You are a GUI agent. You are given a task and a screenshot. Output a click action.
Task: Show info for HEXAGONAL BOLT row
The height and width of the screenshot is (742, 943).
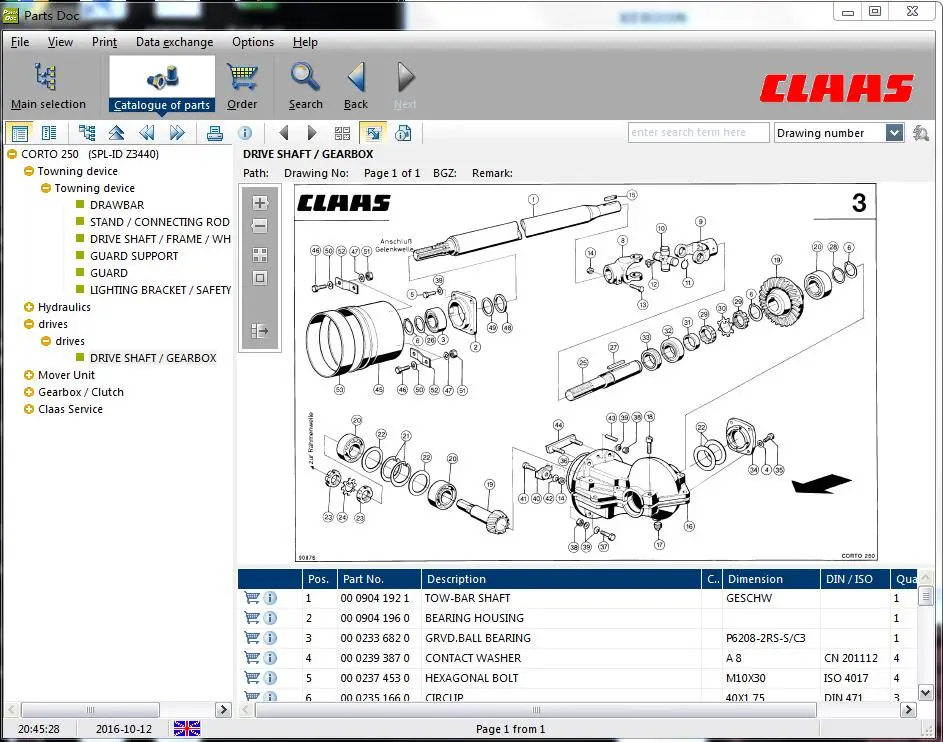pyautogui.click(x=271, y=678)
